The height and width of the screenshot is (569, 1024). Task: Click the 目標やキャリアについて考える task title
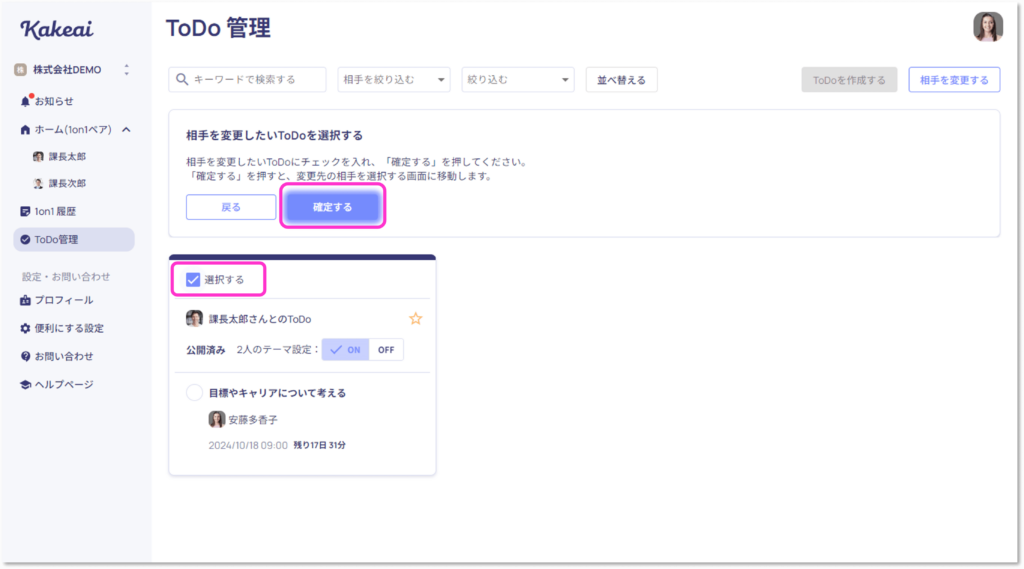click(277, 393)
